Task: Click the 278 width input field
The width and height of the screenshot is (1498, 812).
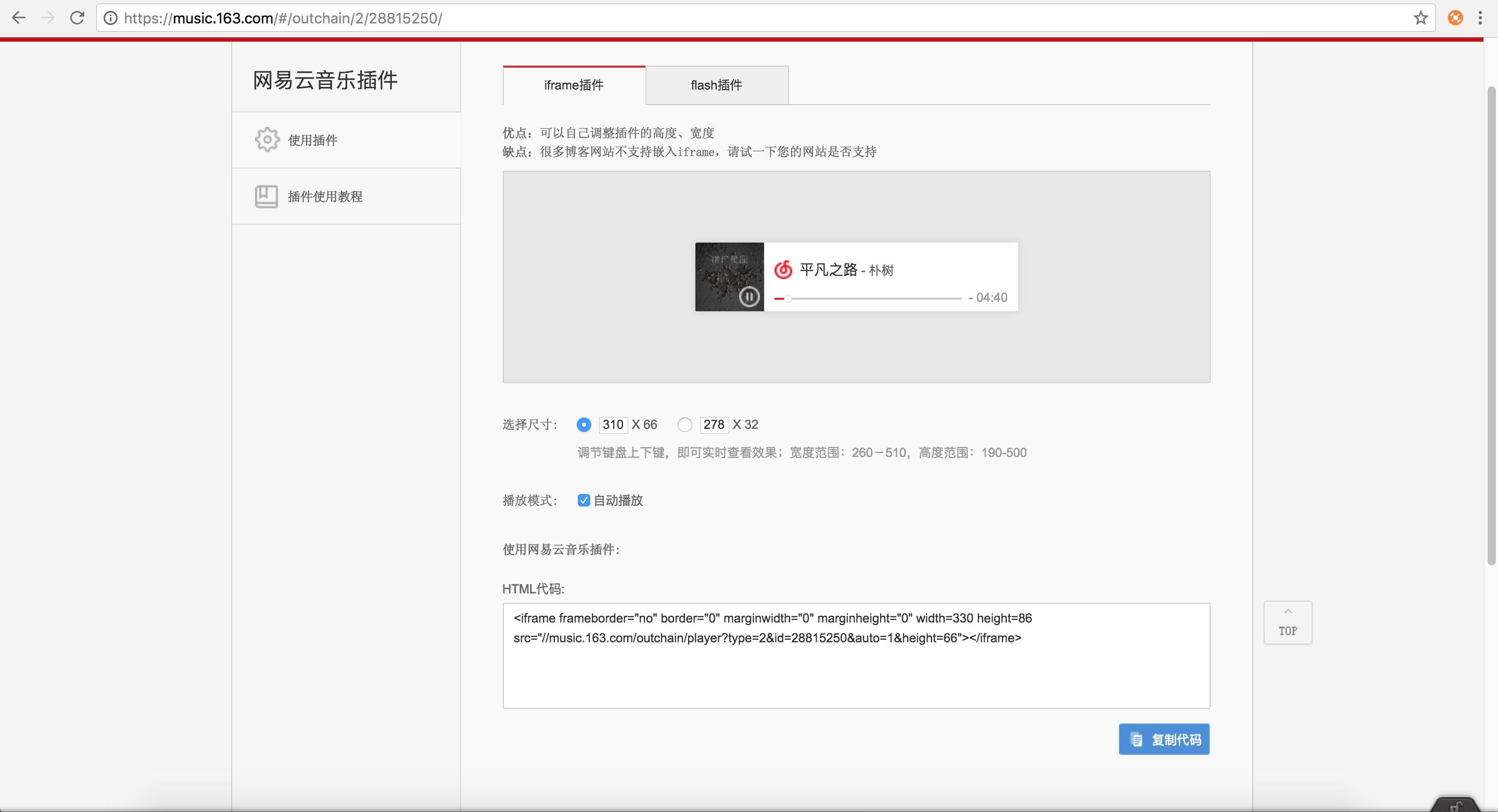Action: pyautogui.click(x=714, y=425)
